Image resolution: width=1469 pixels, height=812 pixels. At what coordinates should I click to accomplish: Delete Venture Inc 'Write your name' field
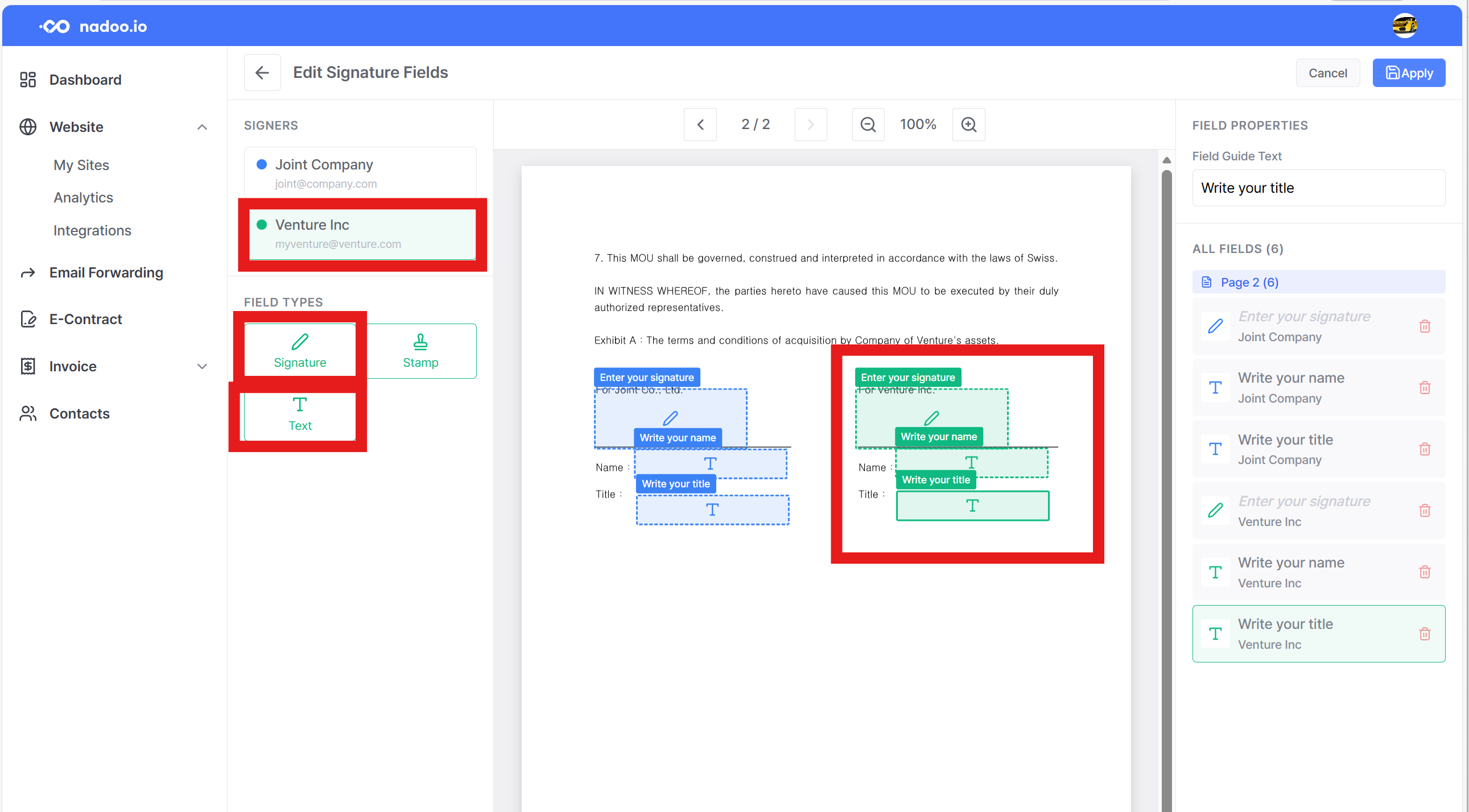(1425, 573)
